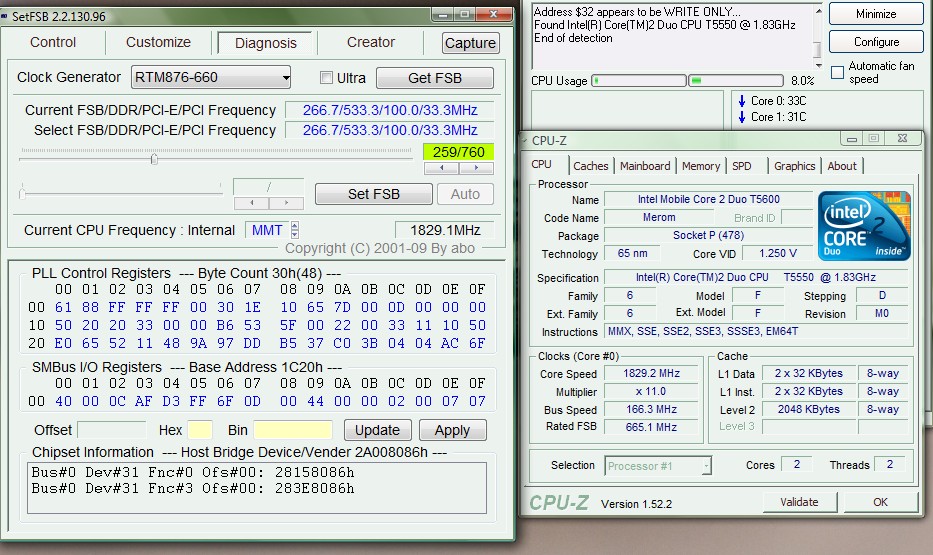Click the SetFSB title bar app icon
This screenshot has height=555, width=933.
click(x=5, y=16)
